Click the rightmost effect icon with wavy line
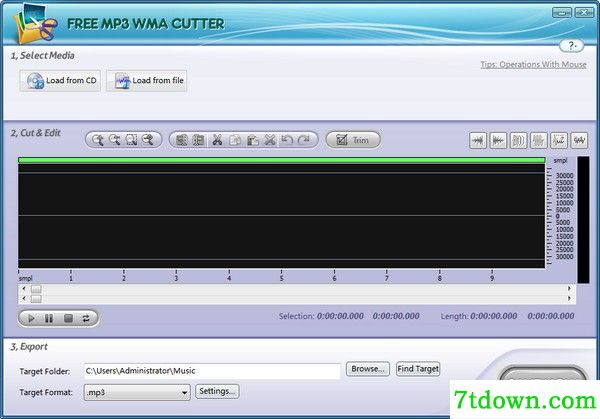 pos(579,140)
